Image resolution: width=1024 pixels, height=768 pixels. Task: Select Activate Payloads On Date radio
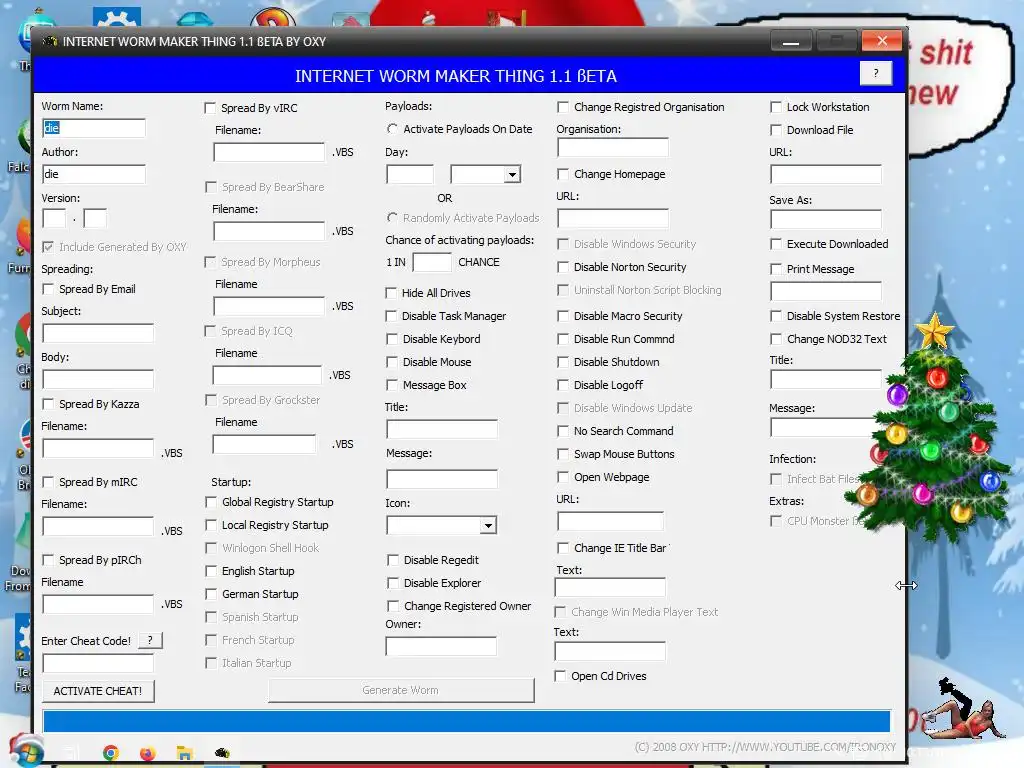[392, 129]
